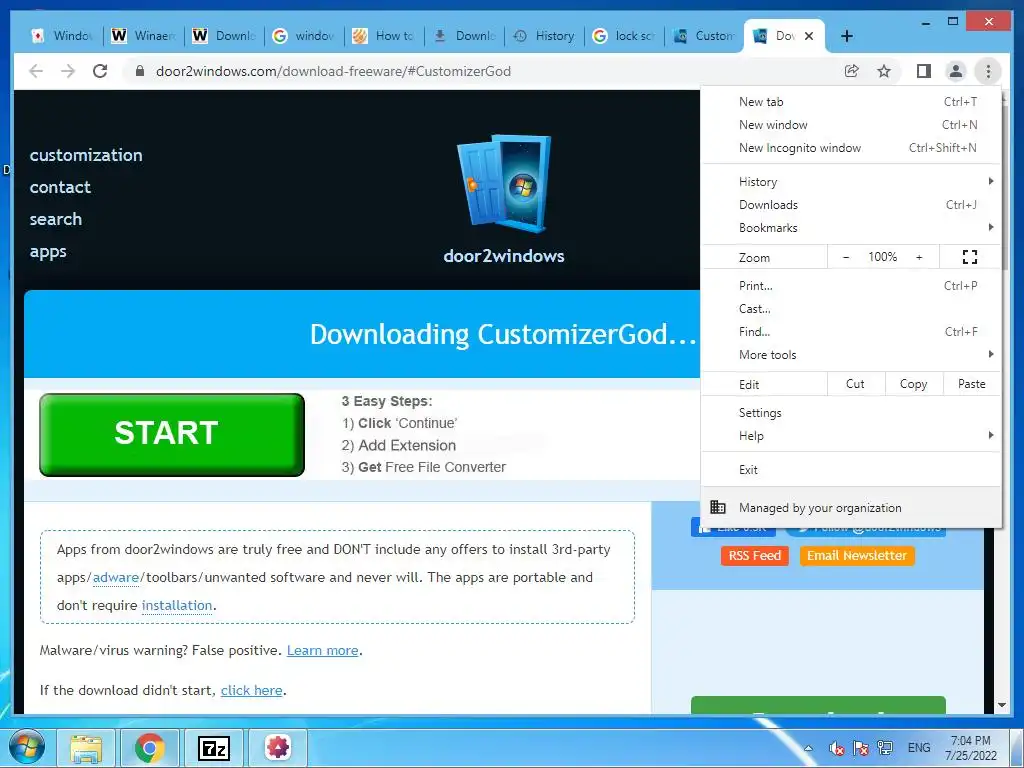Viewport: 1024px width, 768px height.
Task: Click the red gear app taskbar icon
Action: [278, 748]
